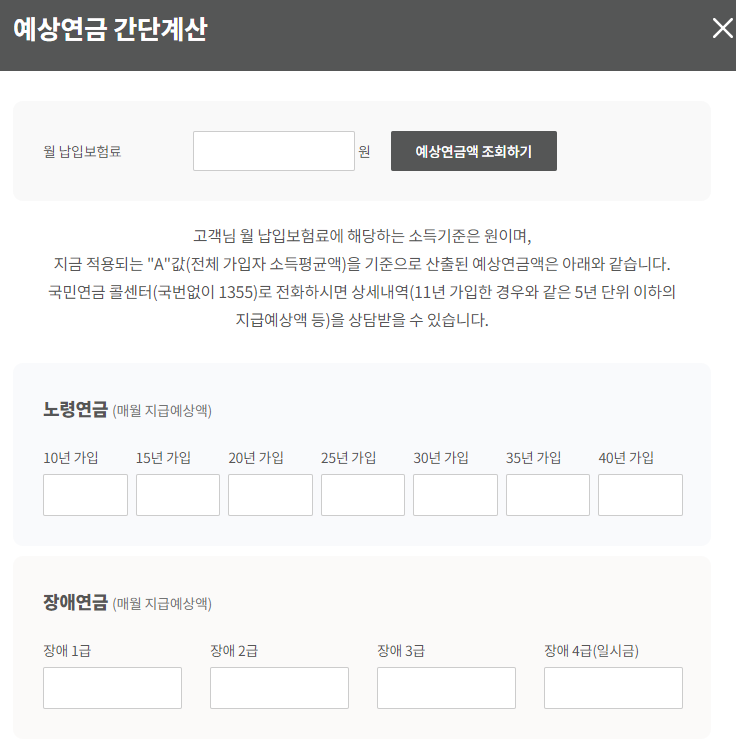This screenshot has width=736, height=742.
Task: Click the 원 unit label beside input
Action: [x=364, y=151]
